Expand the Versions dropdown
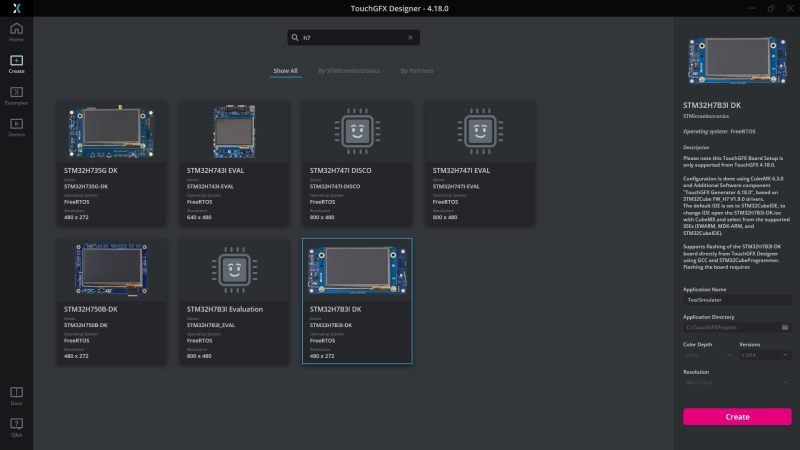 764,355
